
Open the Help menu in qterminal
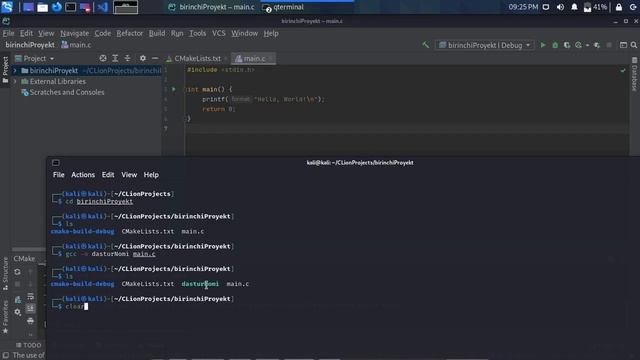[151, 175]
